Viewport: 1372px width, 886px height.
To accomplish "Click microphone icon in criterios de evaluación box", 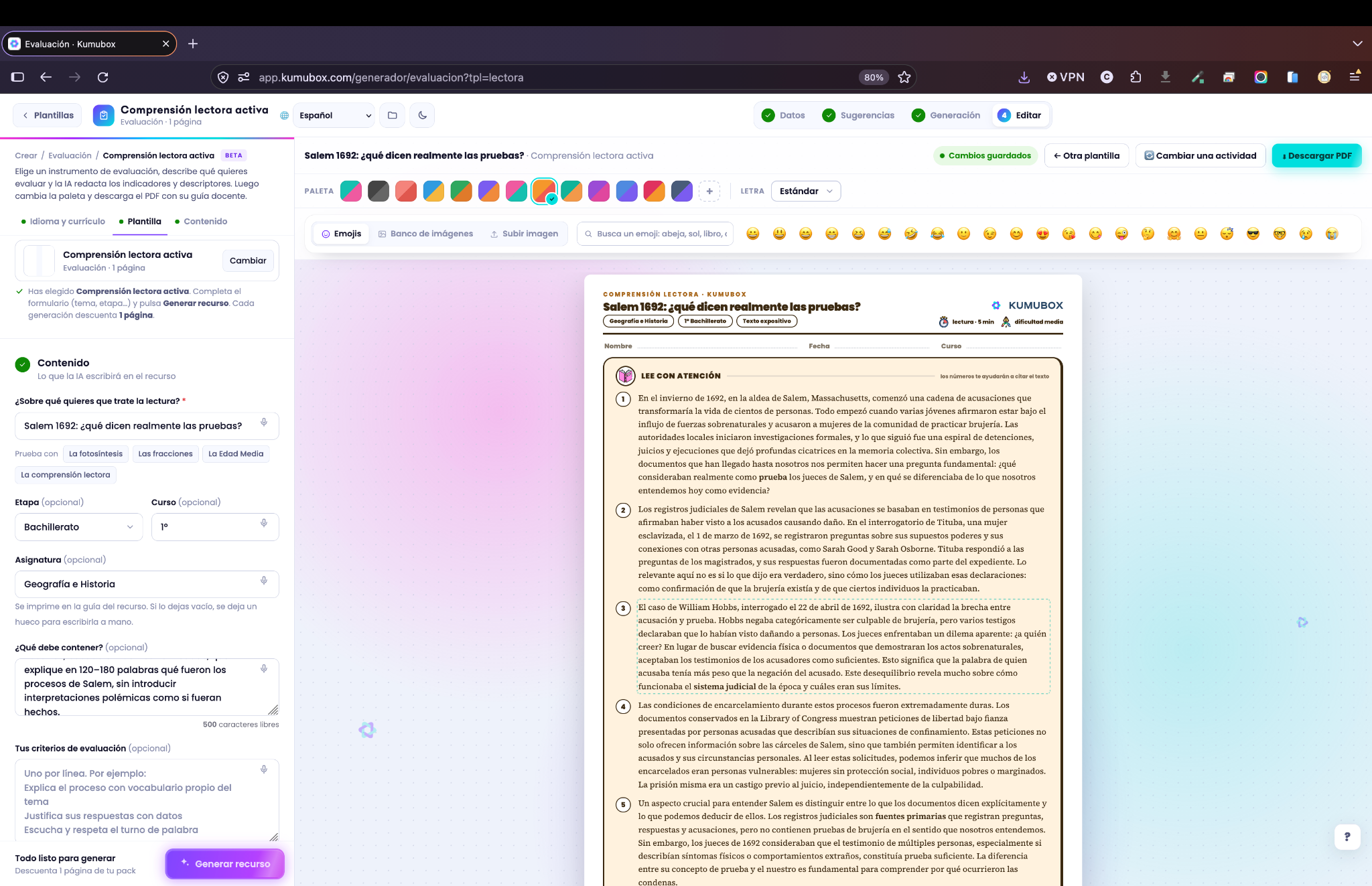I will tap(264, 769).
